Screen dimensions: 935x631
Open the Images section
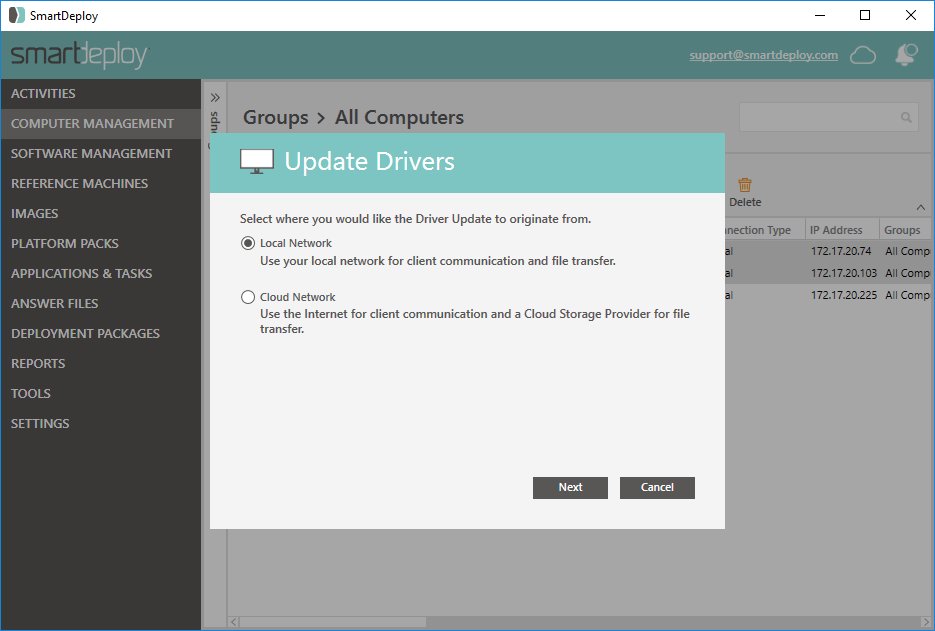[x=35, y=213]
